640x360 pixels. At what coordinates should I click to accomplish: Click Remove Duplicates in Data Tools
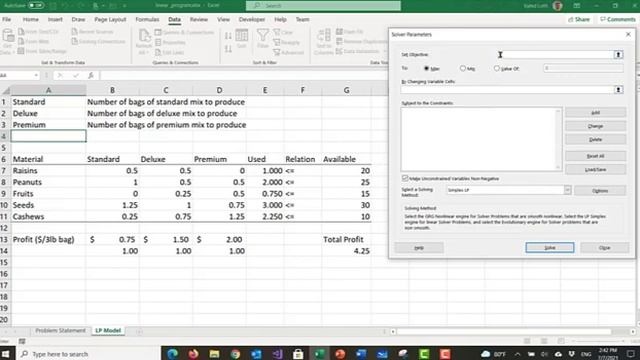(x=362, y=41)
